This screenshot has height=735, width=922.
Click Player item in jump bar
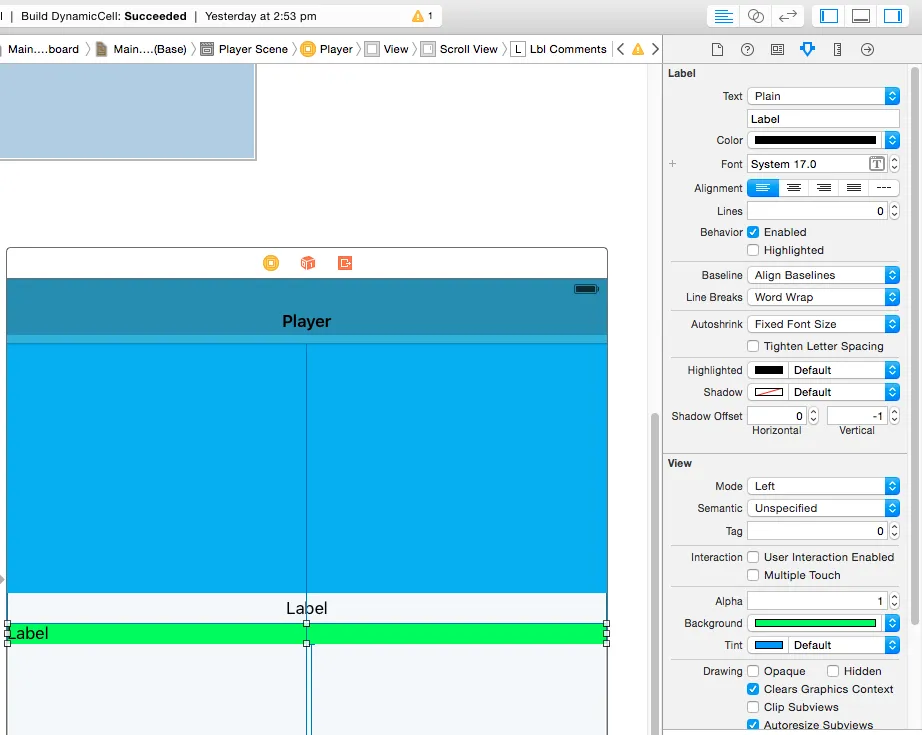point(328,49)
